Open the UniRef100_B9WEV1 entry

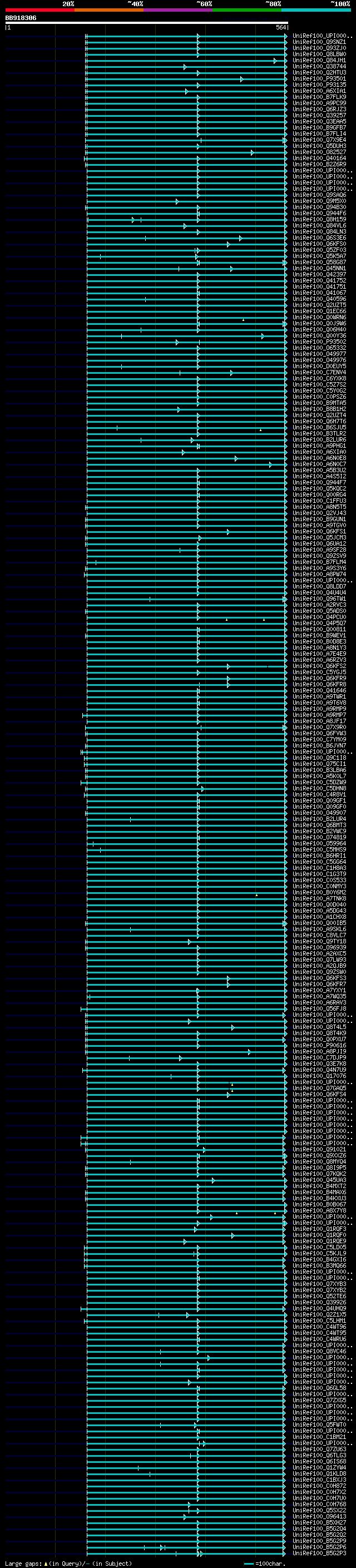(319, 635)
